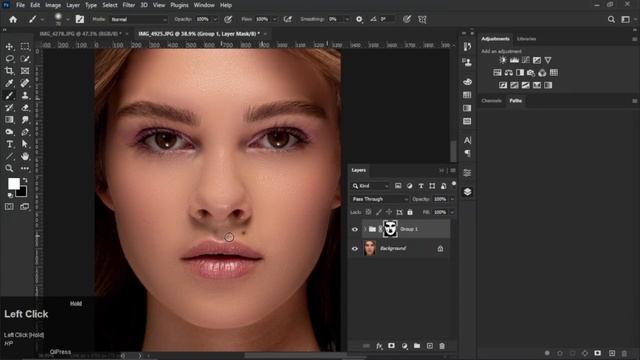Screen dimensions: 640x360
Task: Swap foreground and background colors
Action: [25, 180]
